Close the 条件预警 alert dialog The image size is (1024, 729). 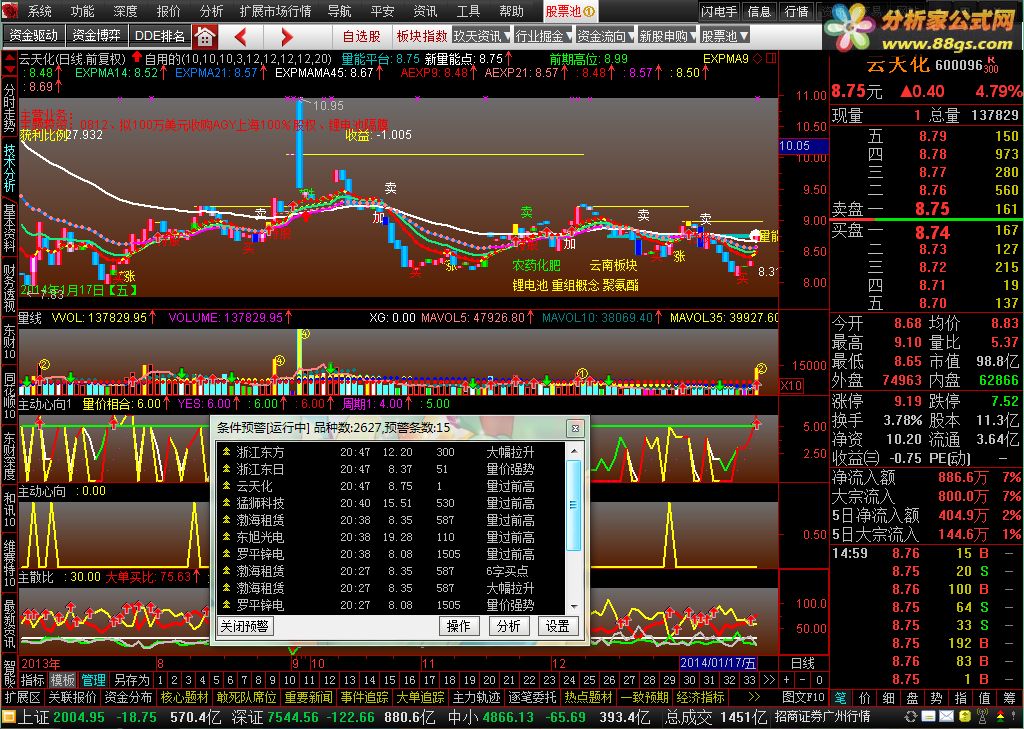575,428
